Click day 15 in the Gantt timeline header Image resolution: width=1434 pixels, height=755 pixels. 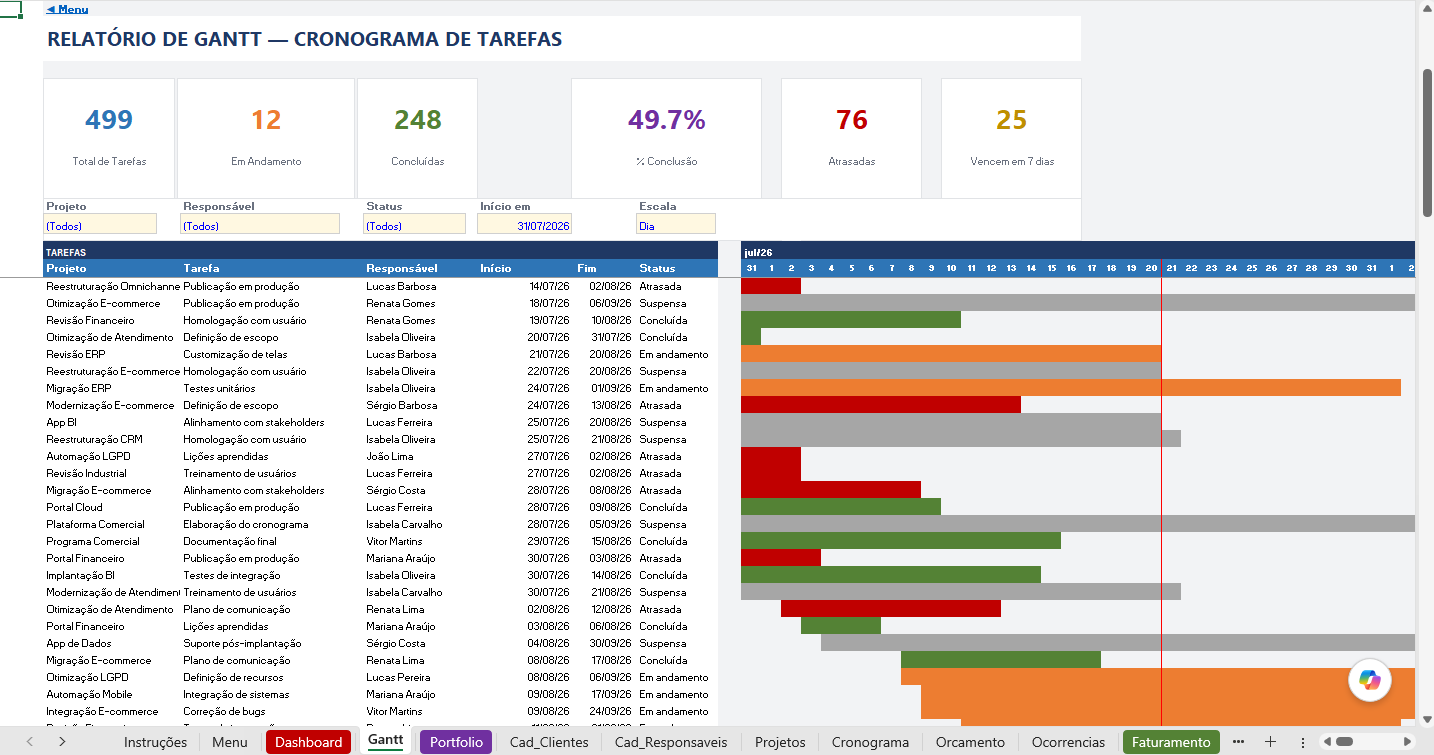tap(1051, 268)
